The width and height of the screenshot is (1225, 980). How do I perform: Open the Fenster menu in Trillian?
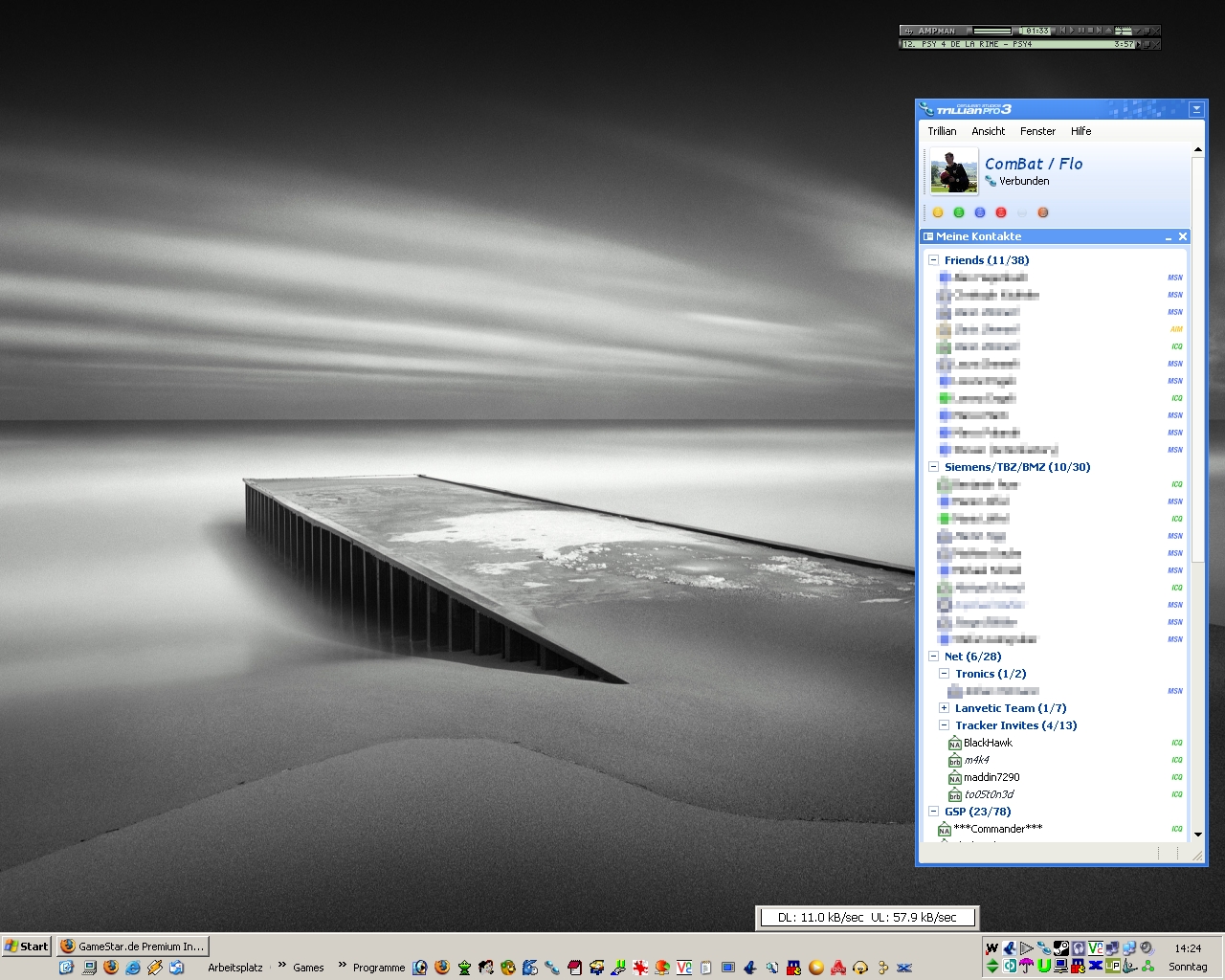[x=1037, y=131]
